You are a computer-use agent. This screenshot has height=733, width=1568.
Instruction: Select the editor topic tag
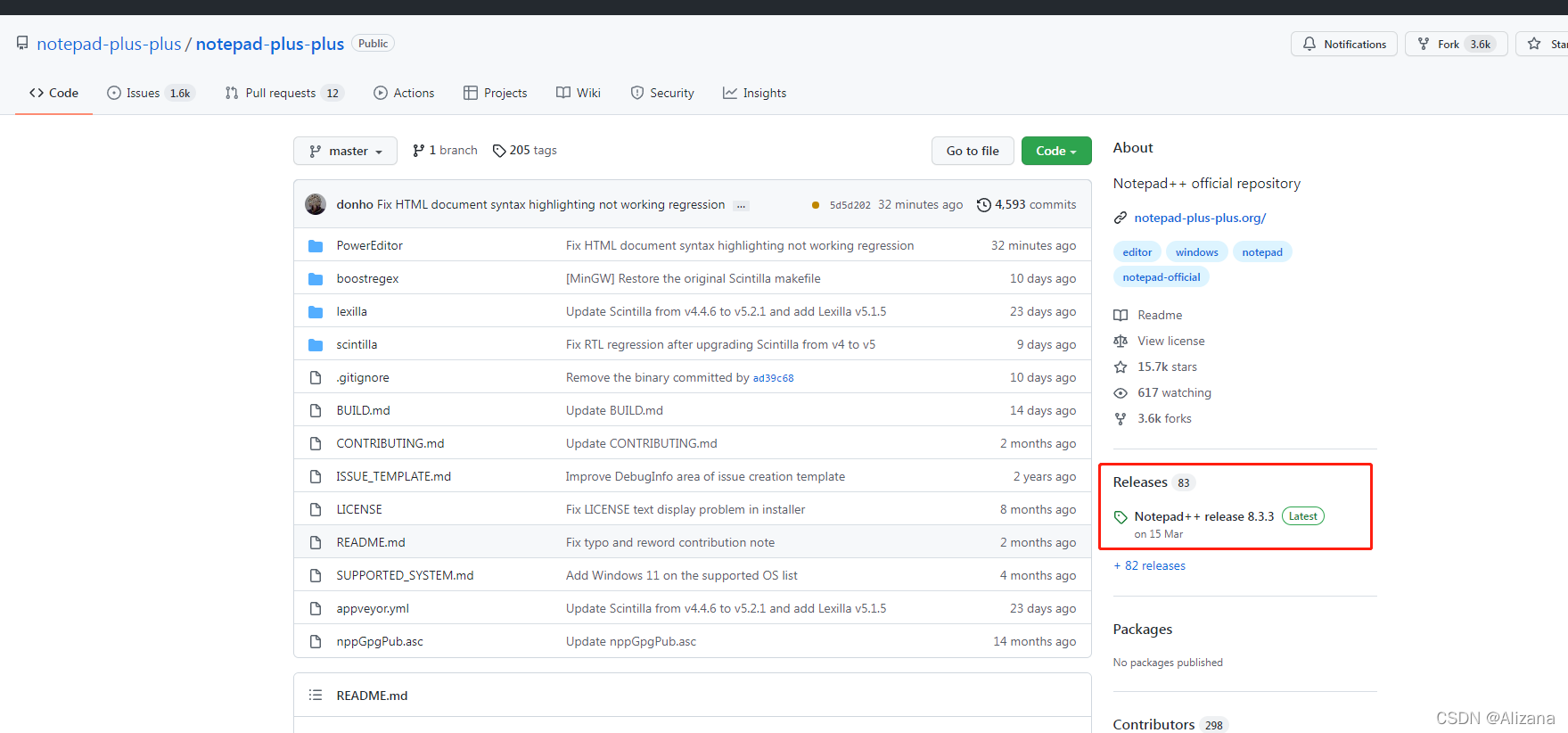coord(1137,252)
